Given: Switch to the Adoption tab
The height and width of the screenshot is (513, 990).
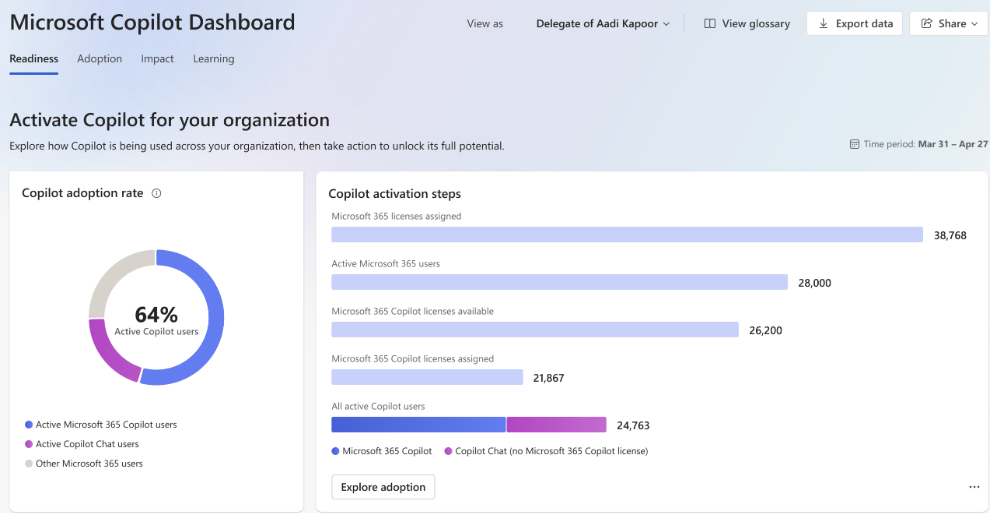Looking at the screenshot, I should [99, 59].
